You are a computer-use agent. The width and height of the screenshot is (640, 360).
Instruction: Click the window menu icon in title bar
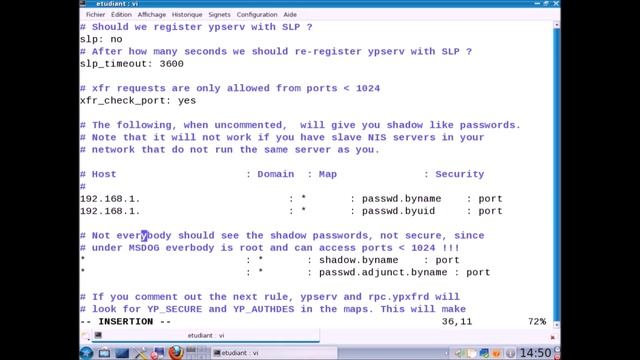(x=83, y=3)
